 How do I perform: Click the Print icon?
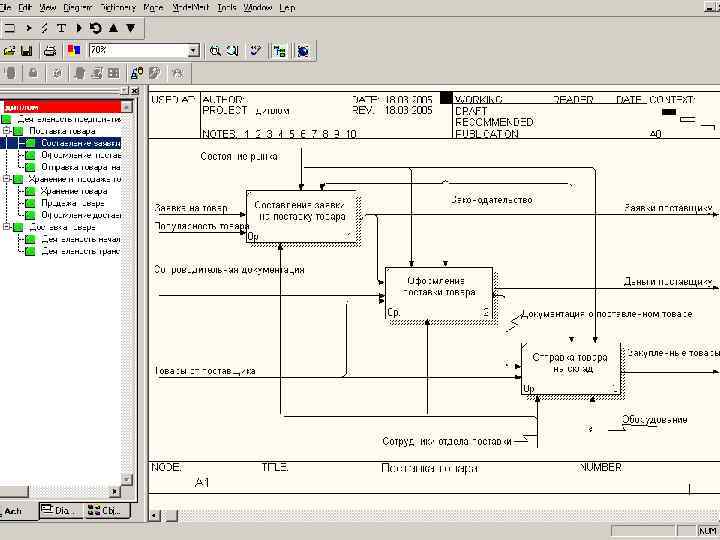pyautogui.click(x=49, y=50)
